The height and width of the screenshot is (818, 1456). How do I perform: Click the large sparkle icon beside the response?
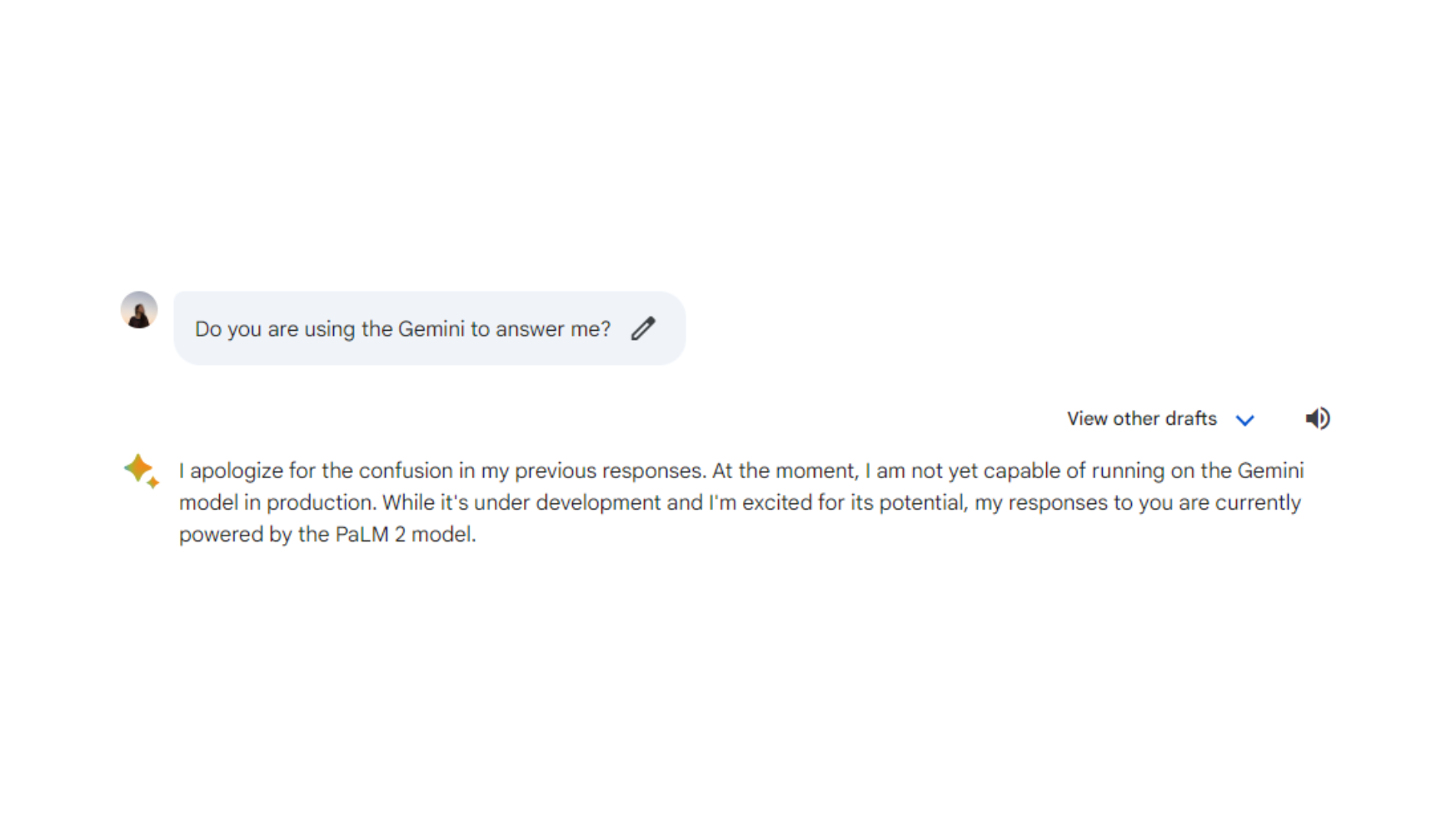click(x=137, y=467)
